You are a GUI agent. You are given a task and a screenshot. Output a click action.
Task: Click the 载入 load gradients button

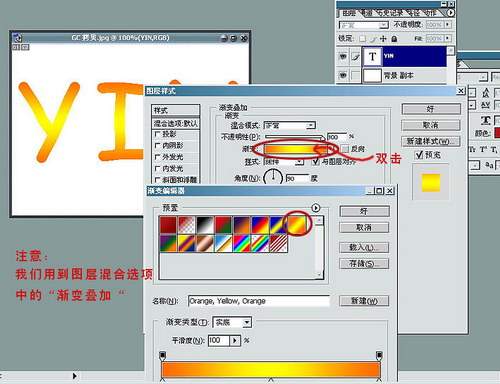click(x=364, y=247)
